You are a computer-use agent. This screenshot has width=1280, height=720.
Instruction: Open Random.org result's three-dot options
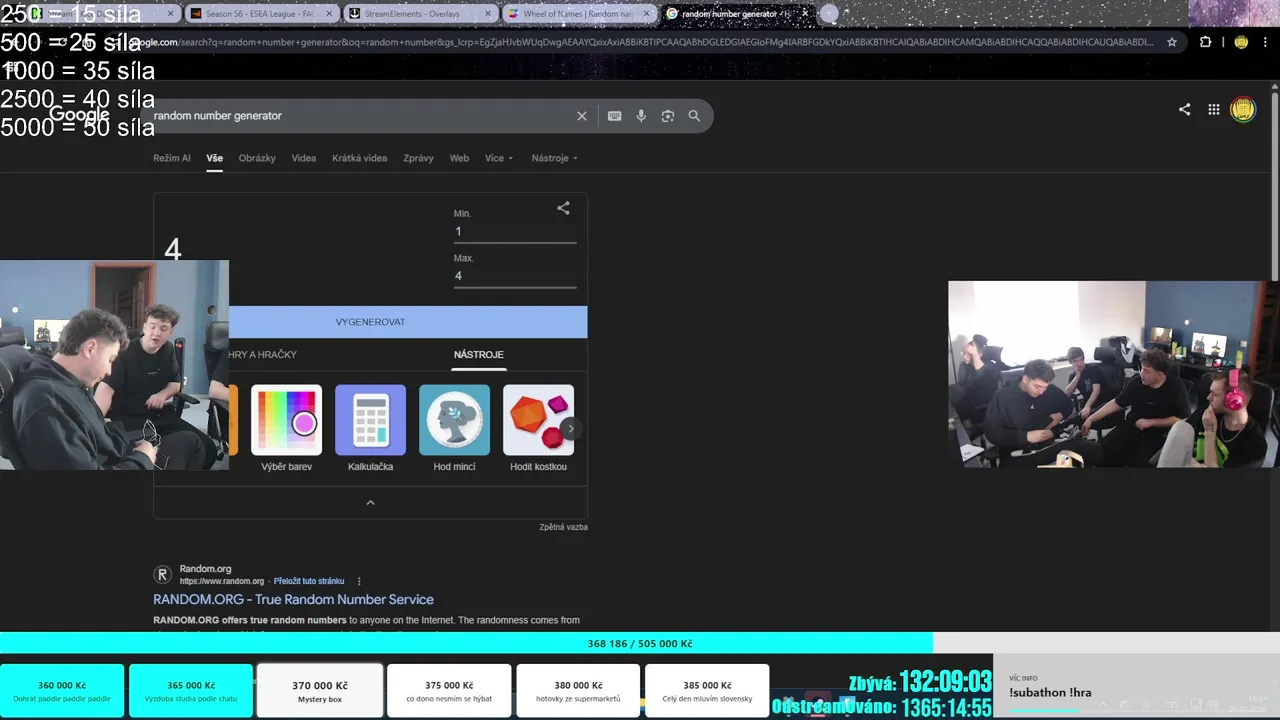(359, 581)
